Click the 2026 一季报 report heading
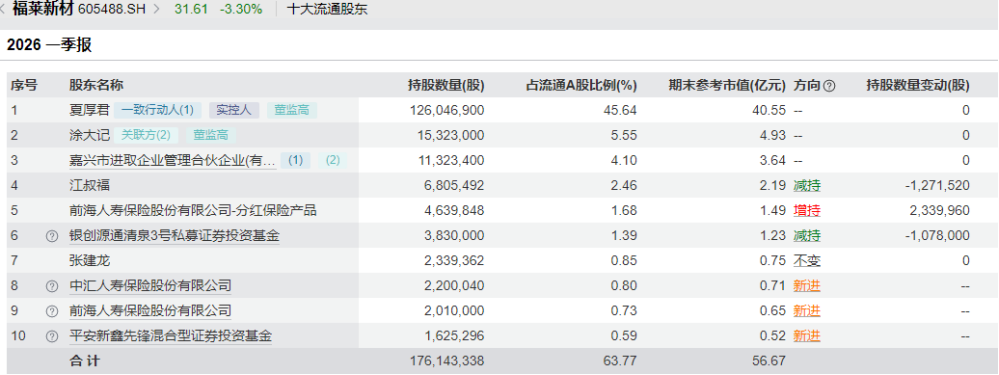 point(49,45)
